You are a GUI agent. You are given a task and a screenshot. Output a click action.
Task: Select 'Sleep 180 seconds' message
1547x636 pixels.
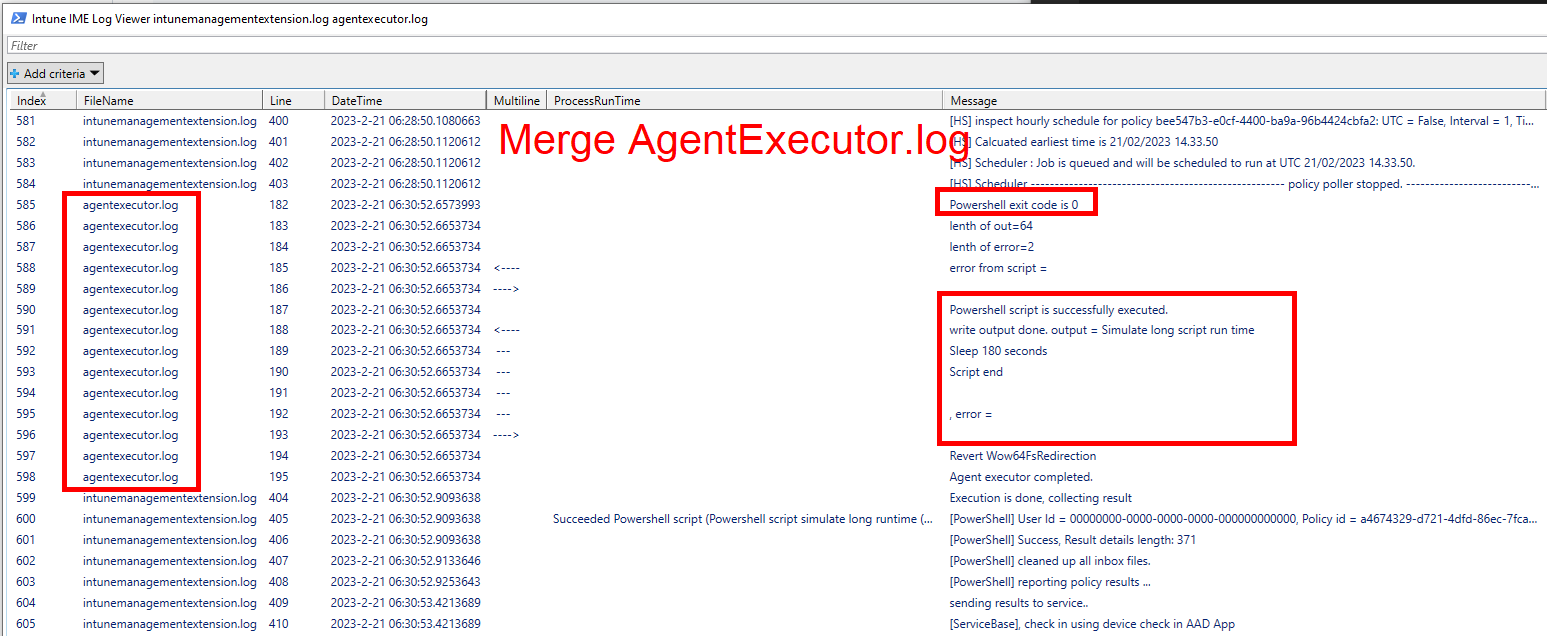pyautogui.click(x=998, y=351)
